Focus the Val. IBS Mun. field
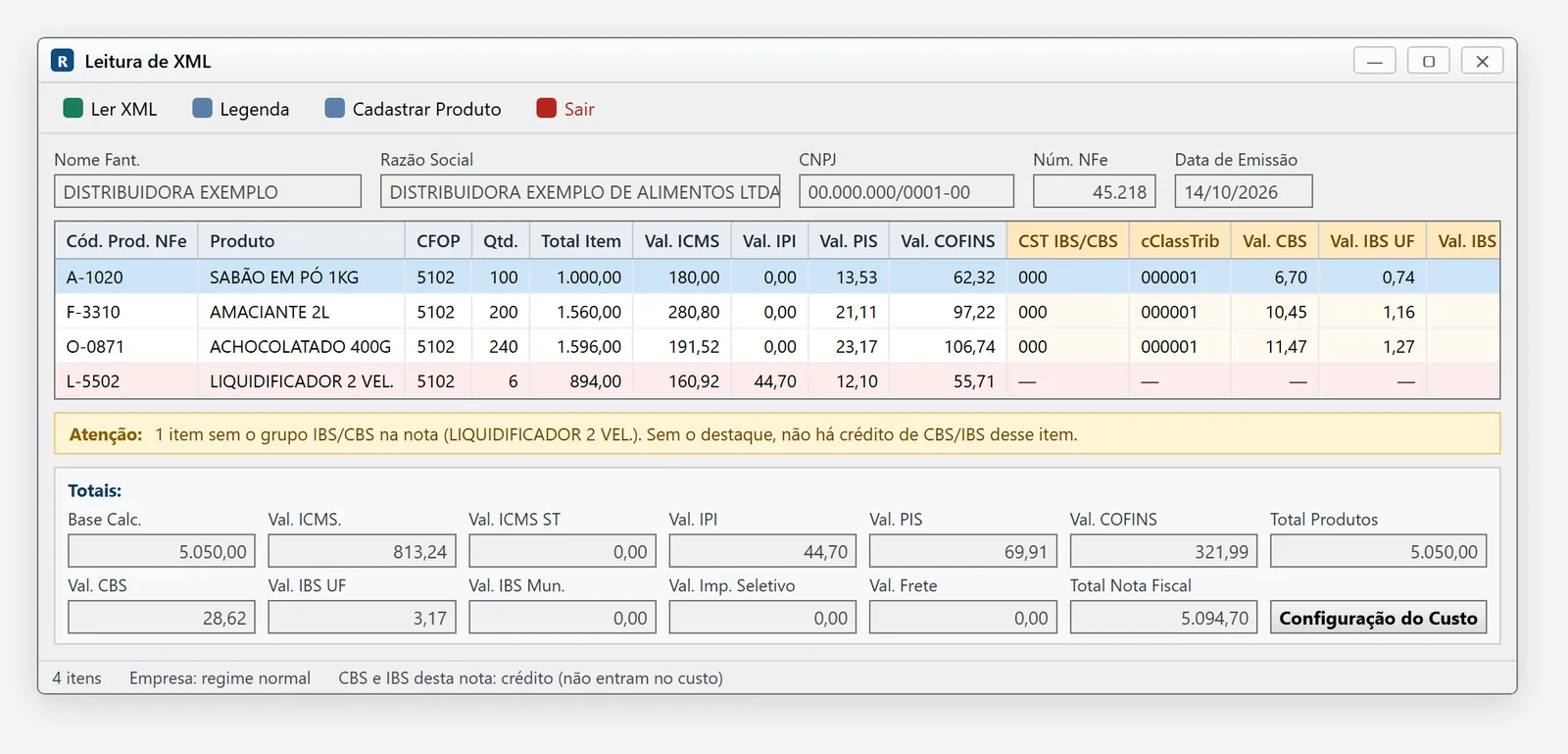The width and height of the screenshot is (1568, 754). tap(563, 618)
